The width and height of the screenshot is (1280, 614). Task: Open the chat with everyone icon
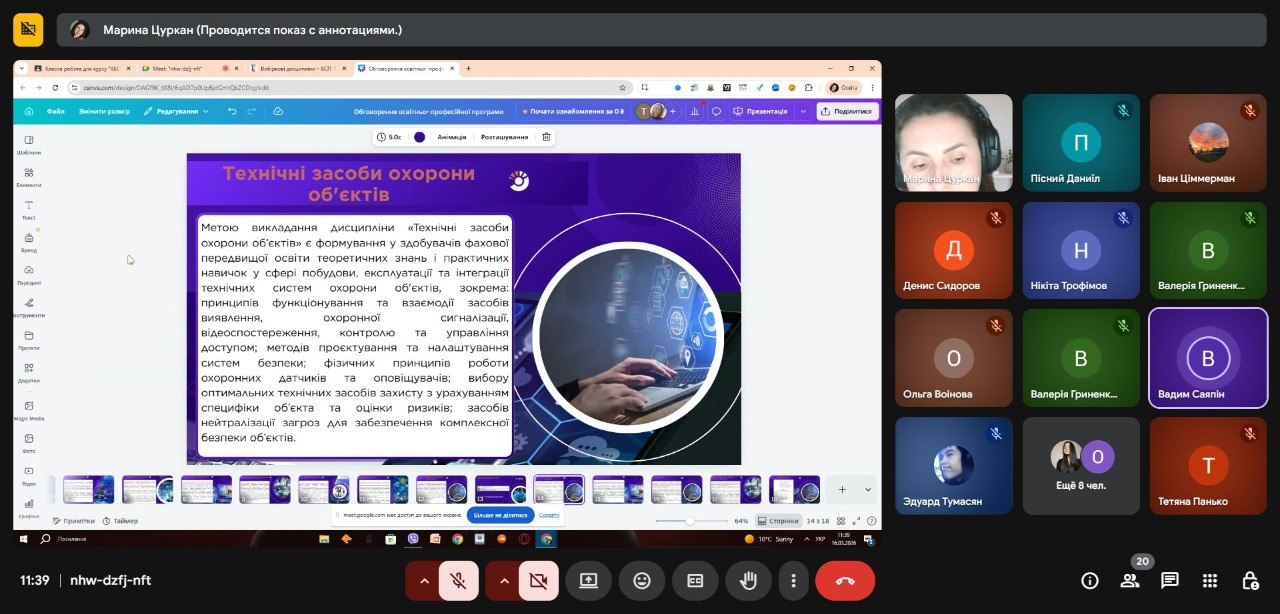pos(1170,581)
